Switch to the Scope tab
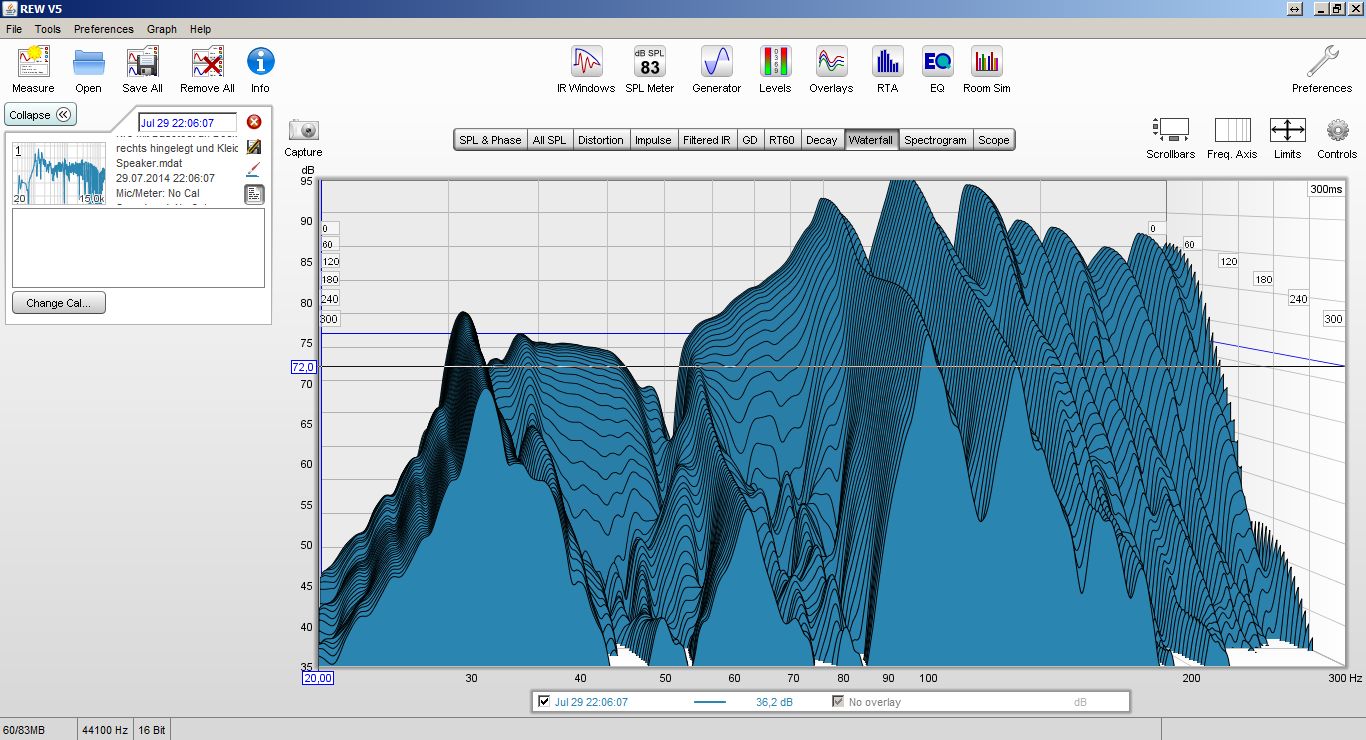Image resolution: width=1366 pixels, height=740 pixels. [993, 140]
